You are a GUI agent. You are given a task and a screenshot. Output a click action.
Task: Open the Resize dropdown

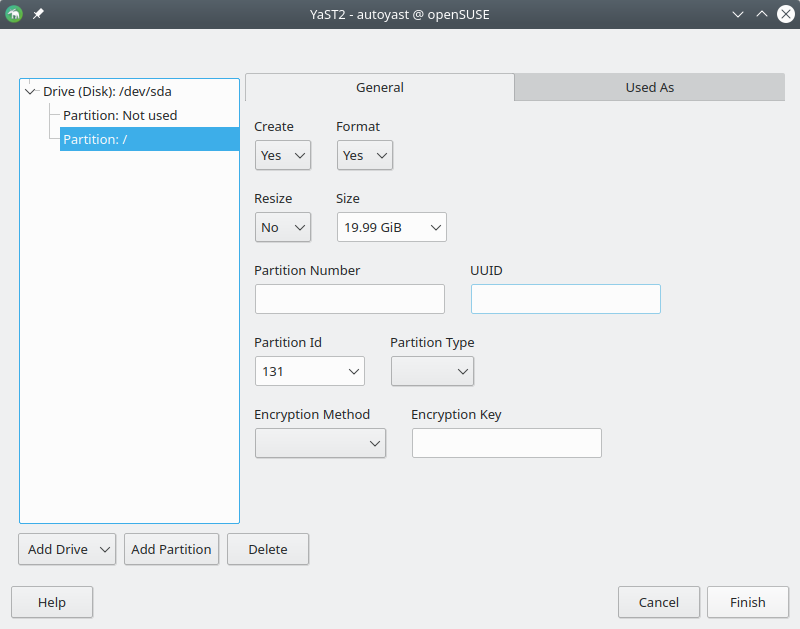coord(283,227)
